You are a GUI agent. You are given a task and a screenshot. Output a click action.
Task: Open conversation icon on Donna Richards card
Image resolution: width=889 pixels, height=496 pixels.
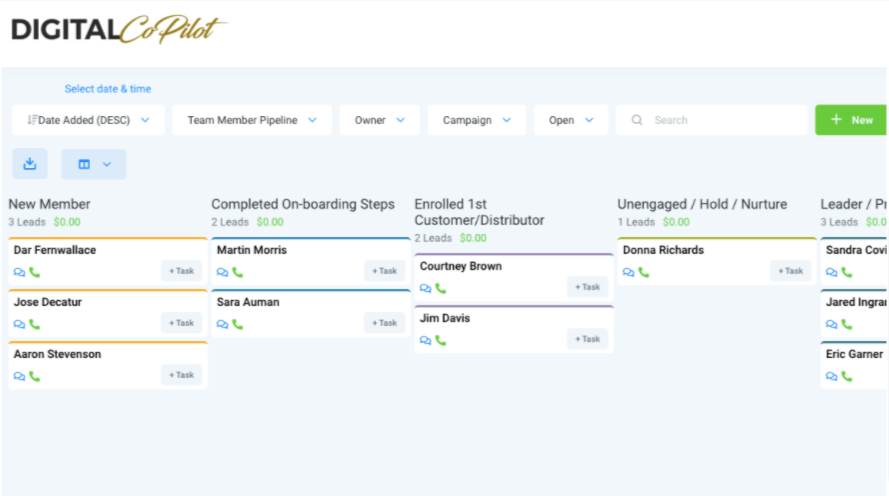[x=628, y=273]
